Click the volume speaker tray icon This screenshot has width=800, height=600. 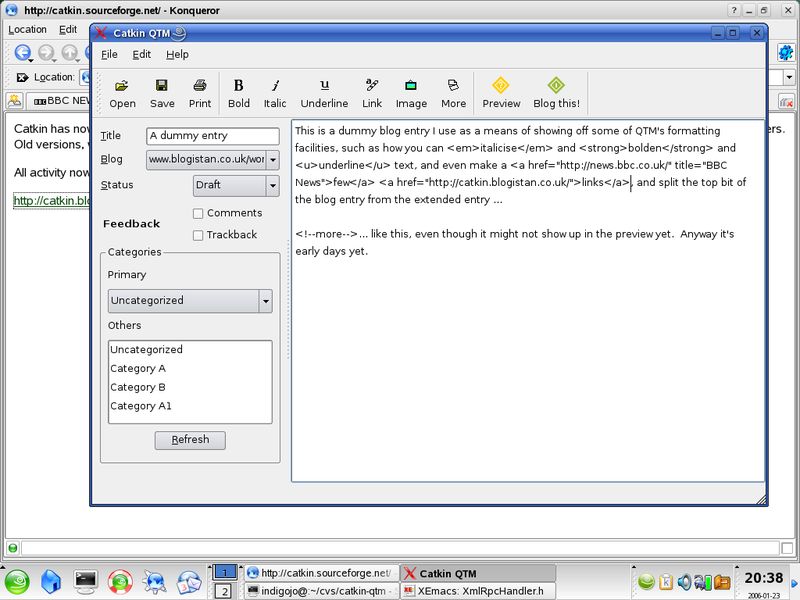[x=685, y=582]
